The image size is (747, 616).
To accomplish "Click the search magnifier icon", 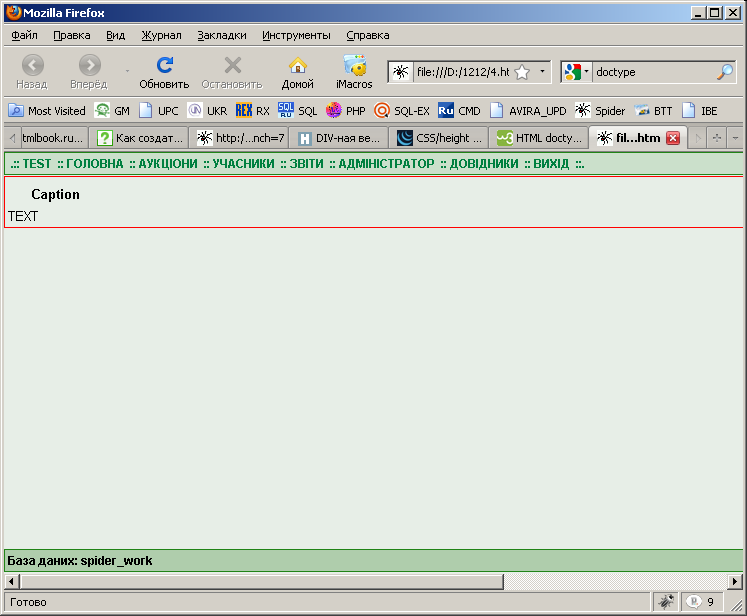I will click(x=725, y=72).
